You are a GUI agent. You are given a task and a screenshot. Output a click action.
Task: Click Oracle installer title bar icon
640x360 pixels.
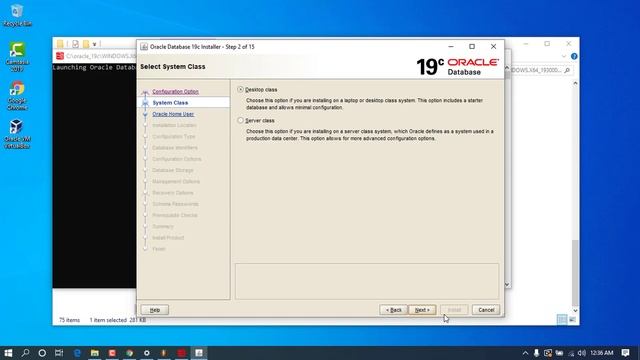144,47
